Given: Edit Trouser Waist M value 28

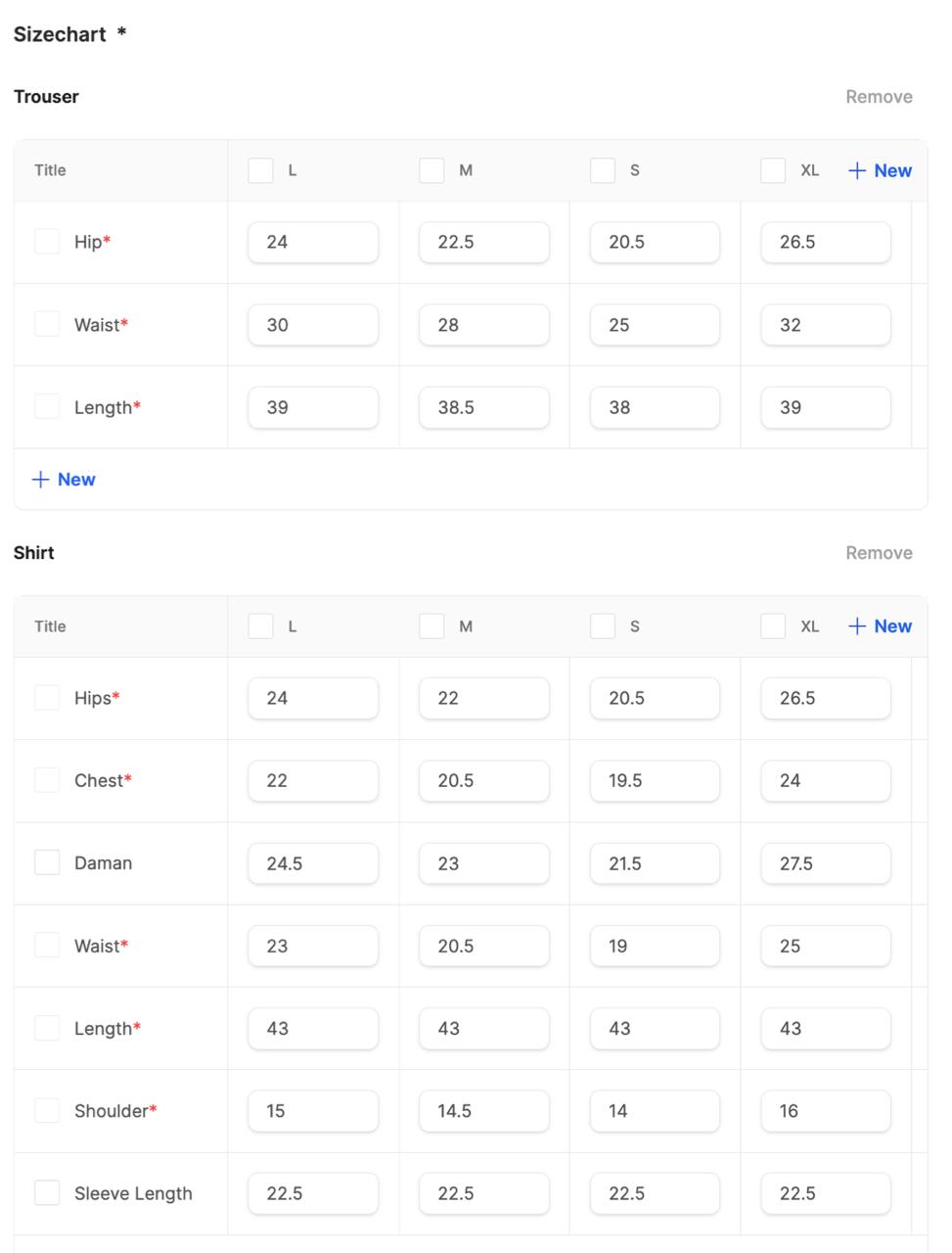Looking at the screenshot, I should [x=483, y=325].
